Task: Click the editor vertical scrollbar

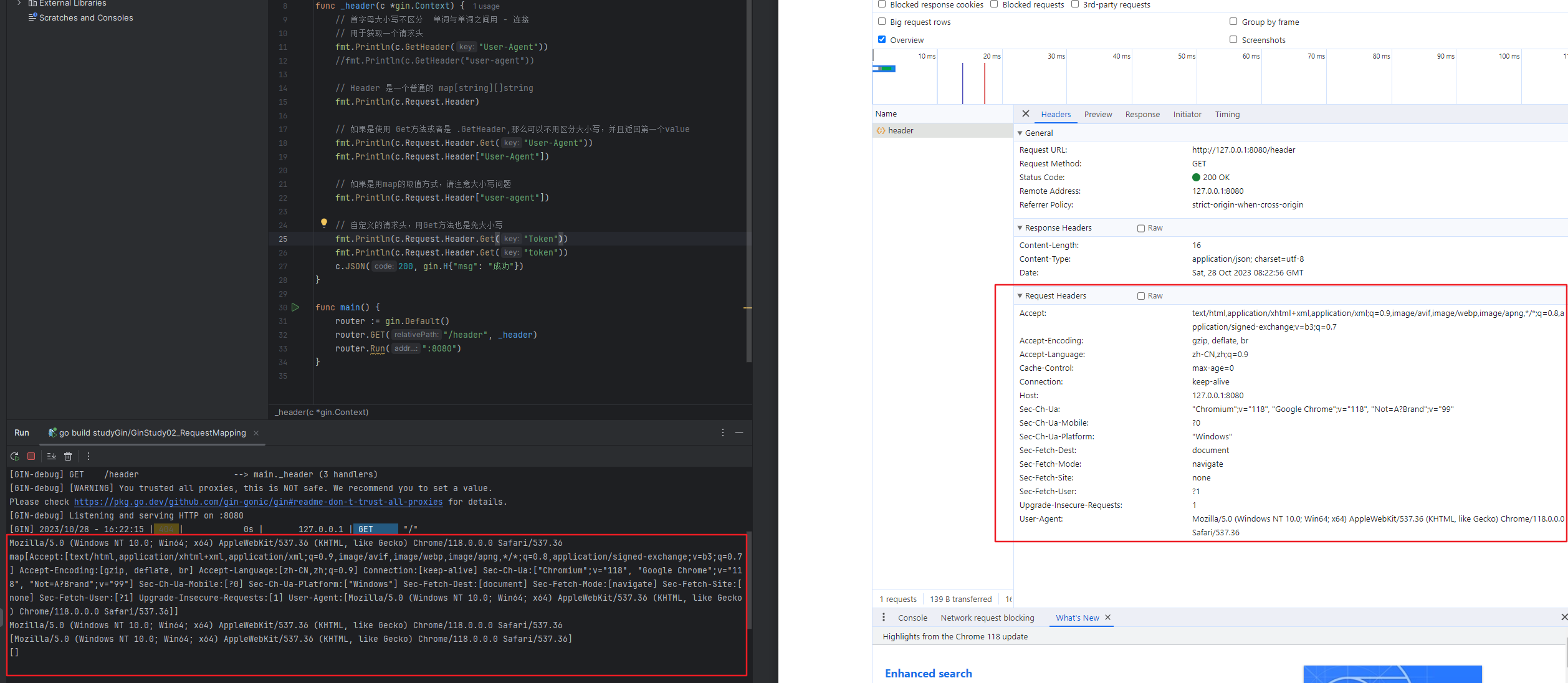Action: (x=749, y=181)
